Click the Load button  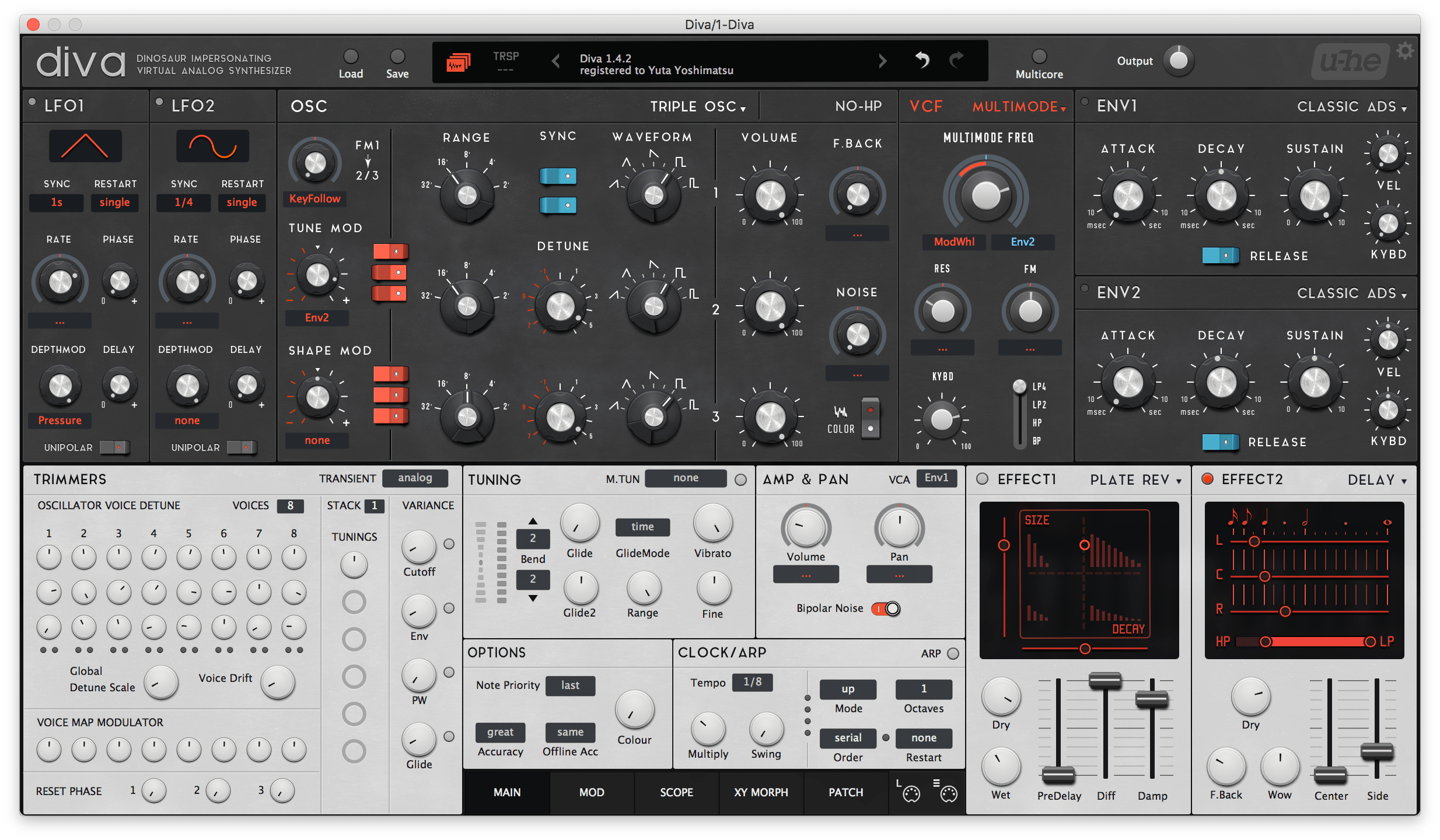pyautogui.click(x=351, y=56)
